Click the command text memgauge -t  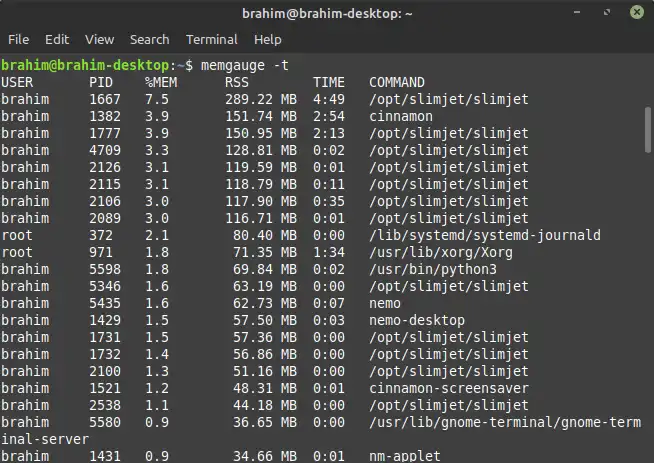244,65
